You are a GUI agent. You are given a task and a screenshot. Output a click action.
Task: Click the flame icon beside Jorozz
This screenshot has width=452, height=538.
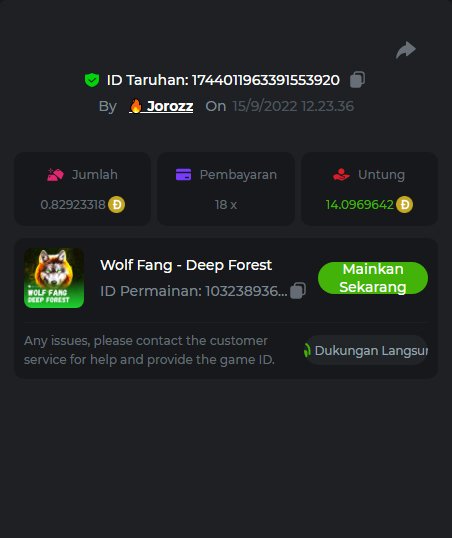[136, 106]
